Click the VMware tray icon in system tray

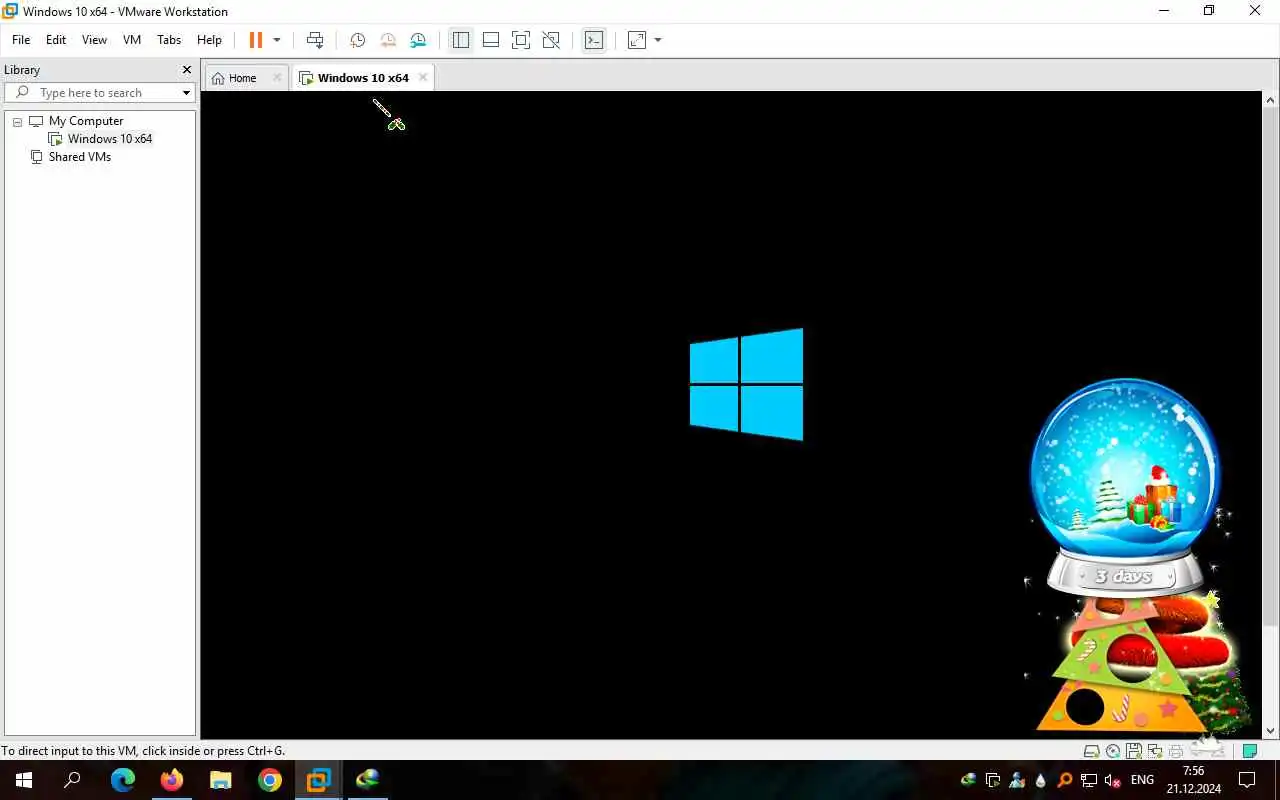pyautogui.click(x=993, y=780)
